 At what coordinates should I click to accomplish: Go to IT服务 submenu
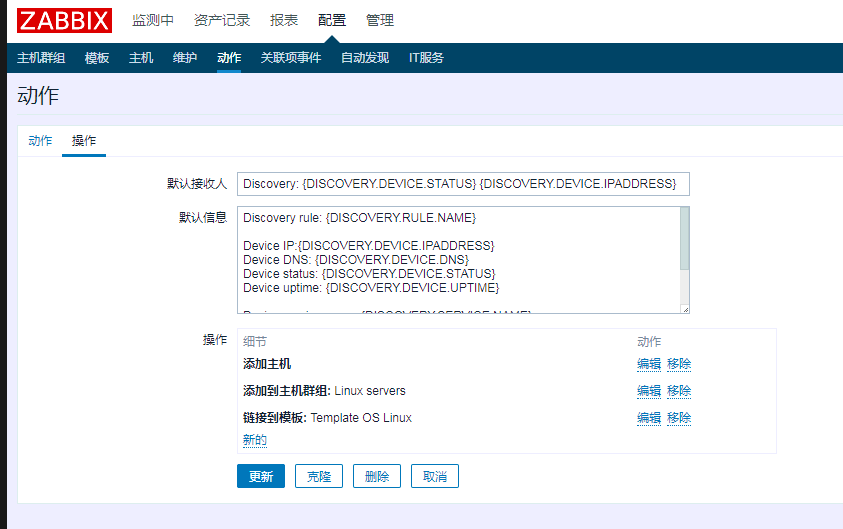point(426,58)
